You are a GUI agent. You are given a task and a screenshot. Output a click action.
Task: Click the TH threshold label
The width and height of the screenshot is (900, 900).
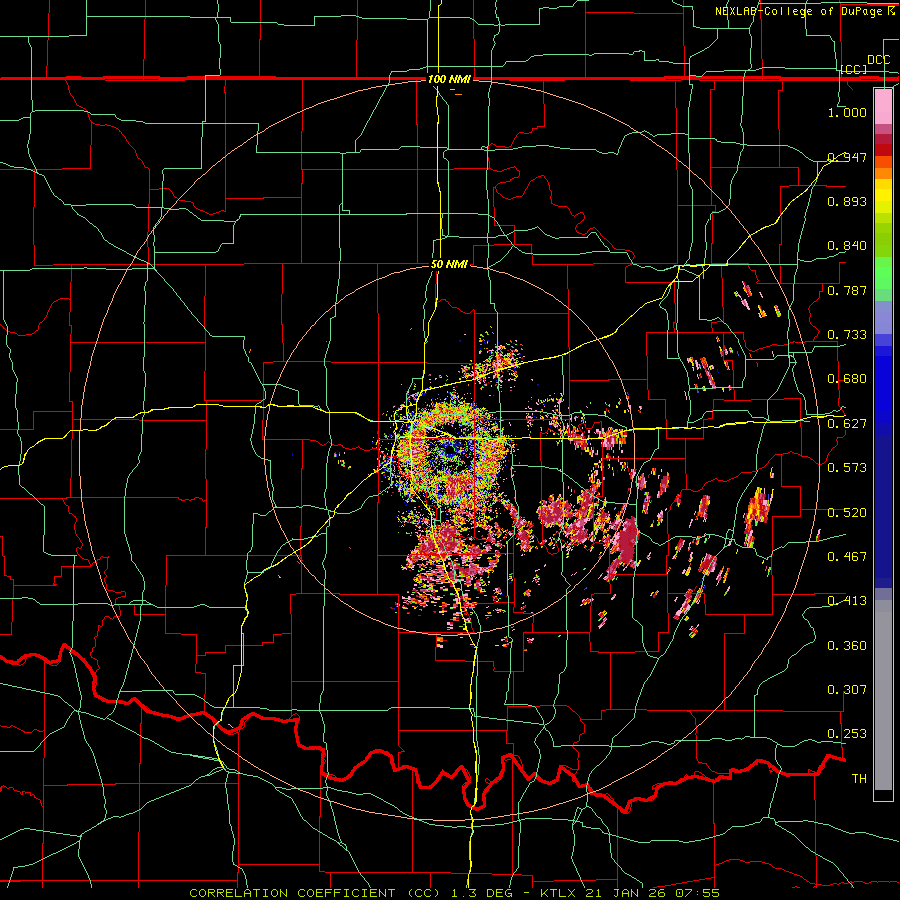(859, 779)
